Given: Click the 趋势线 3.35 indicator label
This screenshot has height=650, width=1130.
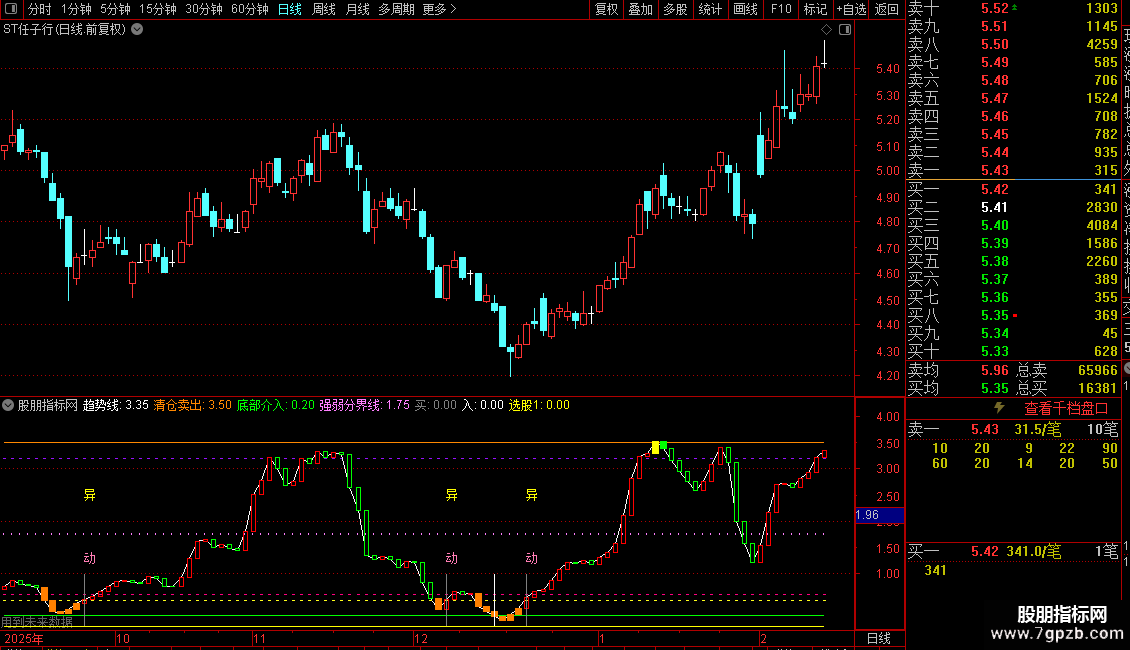Looking at the screenshot, I should tap(115, 405).
